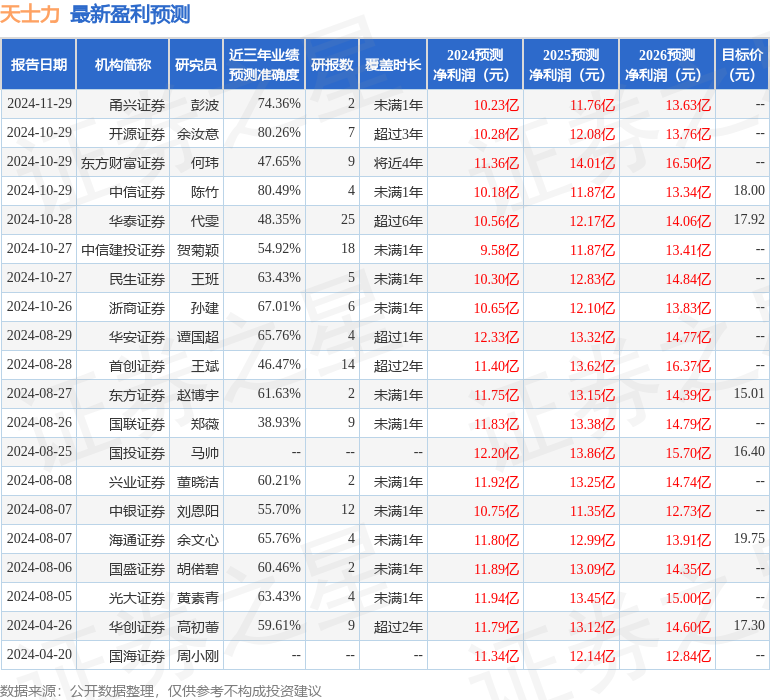The image size is (770, 700).
Task: Select the 覆盖时长 column header
Action: (393, 65)
